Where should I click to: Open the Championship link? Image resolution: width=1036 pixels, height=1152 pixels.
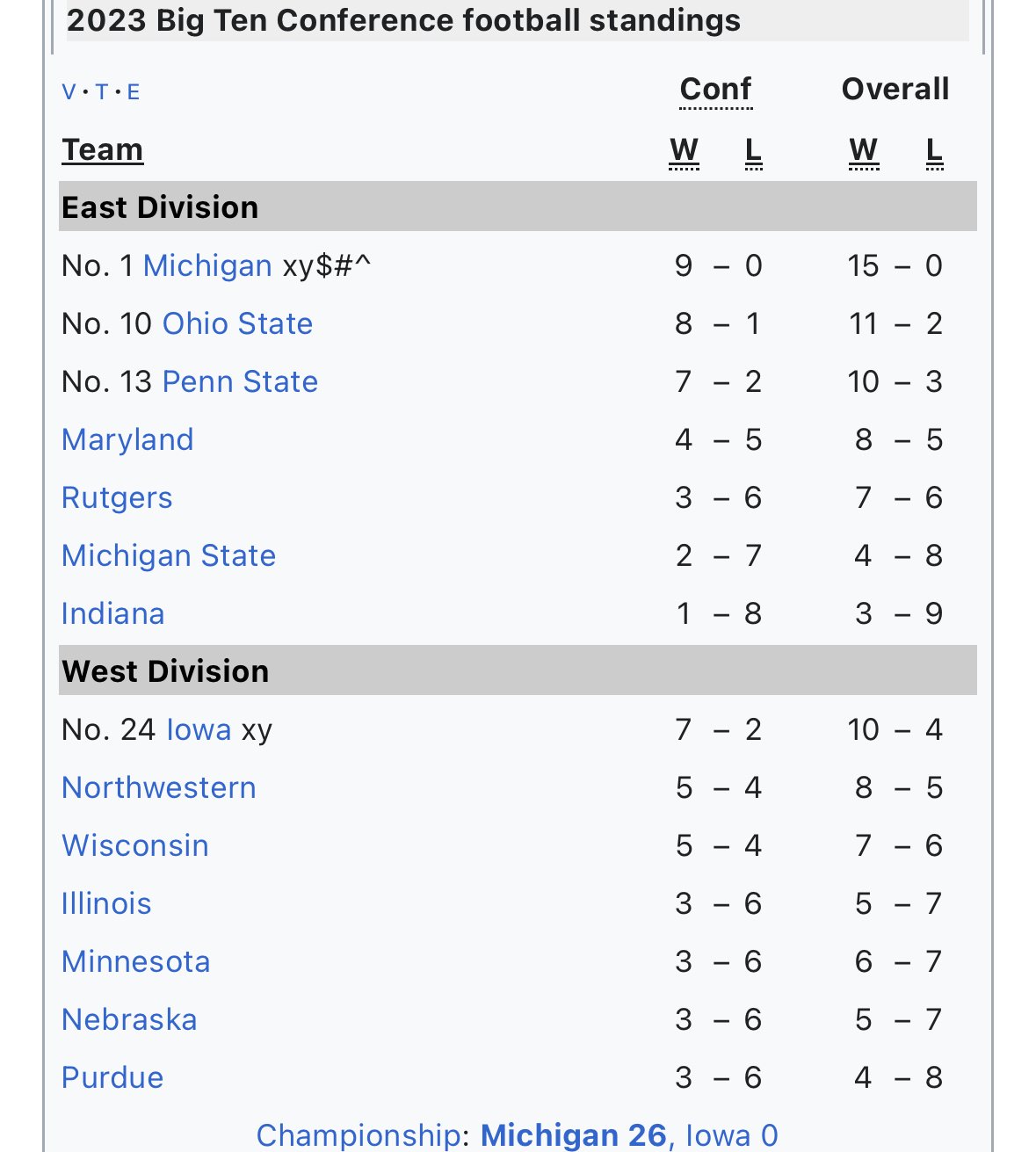click(357, 1135)
